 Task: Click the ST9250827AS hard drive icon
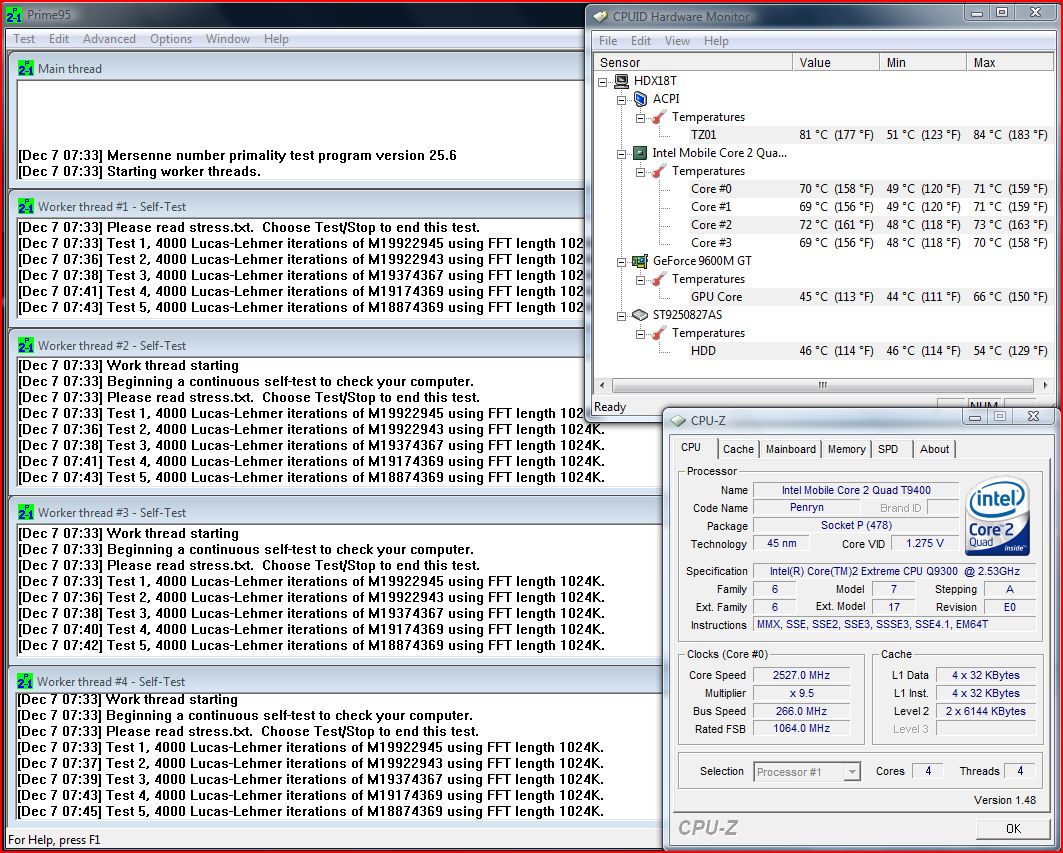coord(640,315)
